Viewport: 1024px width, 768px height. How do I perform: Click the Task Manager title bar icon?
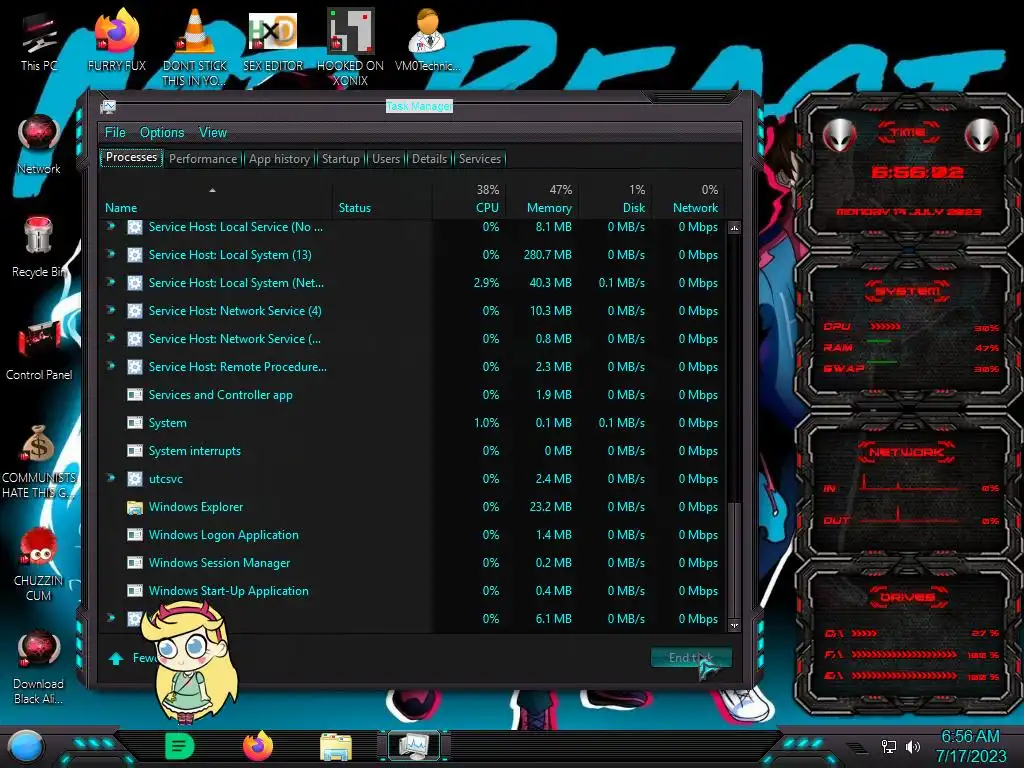(x=108, y=106)
